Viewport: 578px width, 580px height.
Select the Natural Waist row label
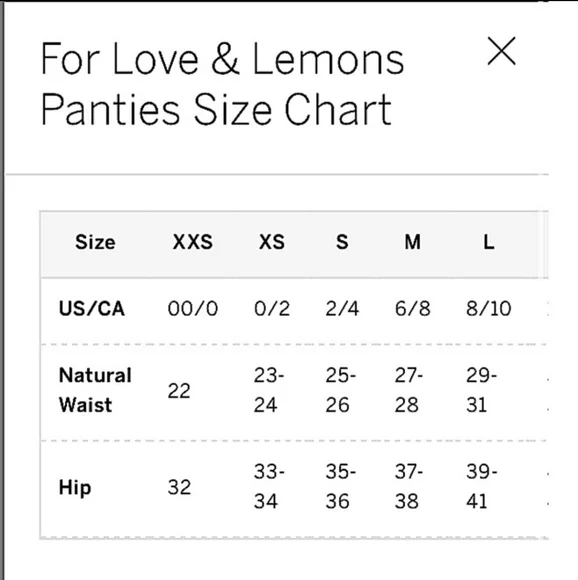pyautogui.click(x=95, y=390)
